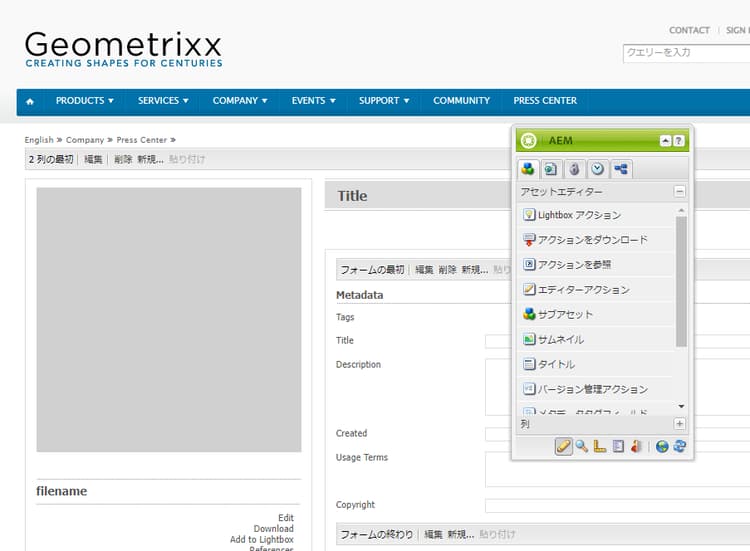The width and height of the screenshot is (750, 551).
Task: Click the COMMUNITY navigation item
Action: 462,101
